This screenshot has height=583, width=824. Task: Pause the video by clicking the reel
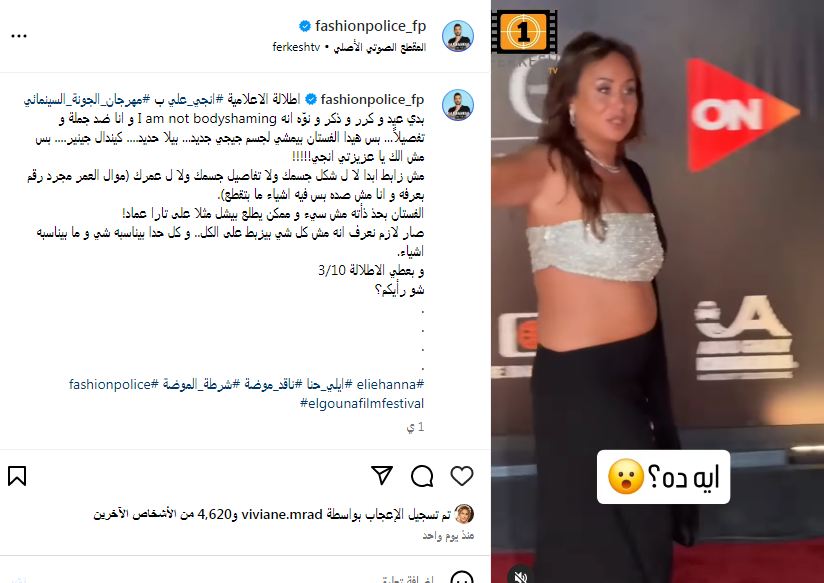click(x=657, y=291)
